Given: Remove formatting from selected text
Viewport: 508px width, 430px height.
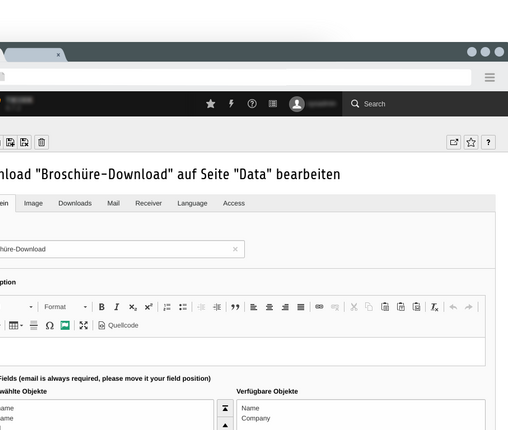Looking at the screenshot, I should [x=434, y=307].
